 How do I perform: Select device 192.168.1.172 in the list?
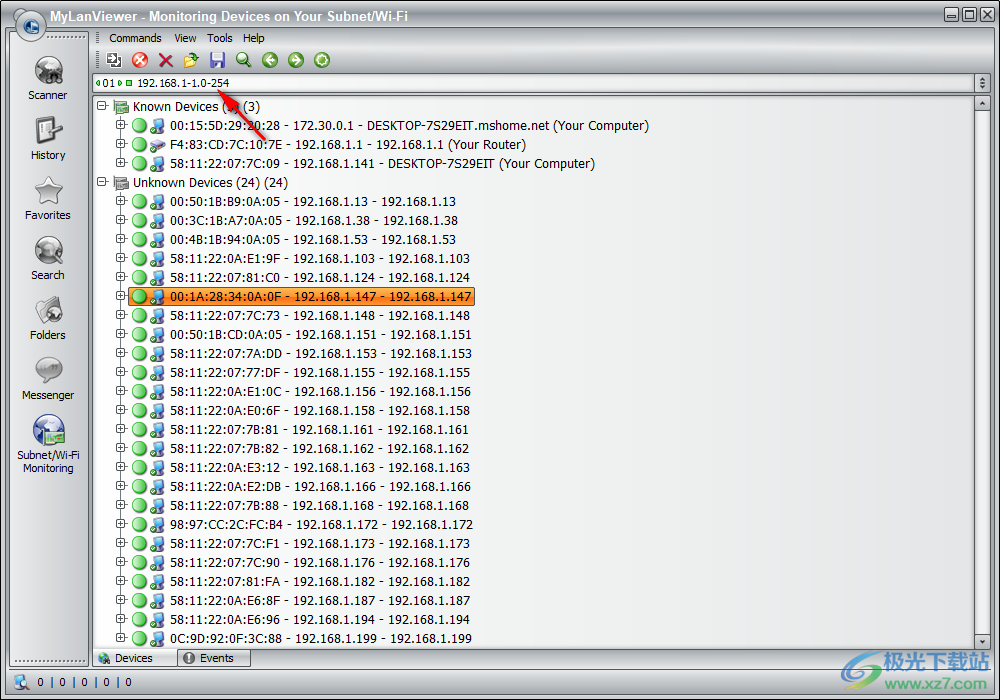click(321, 524)
